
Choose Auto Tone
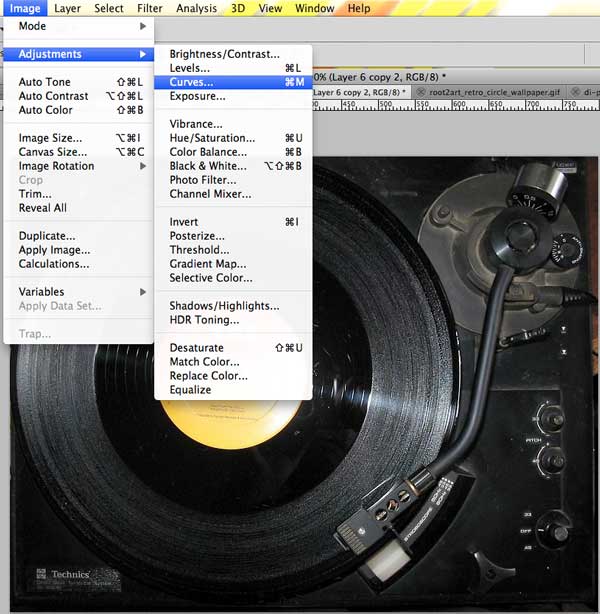[x=79, y=82]
